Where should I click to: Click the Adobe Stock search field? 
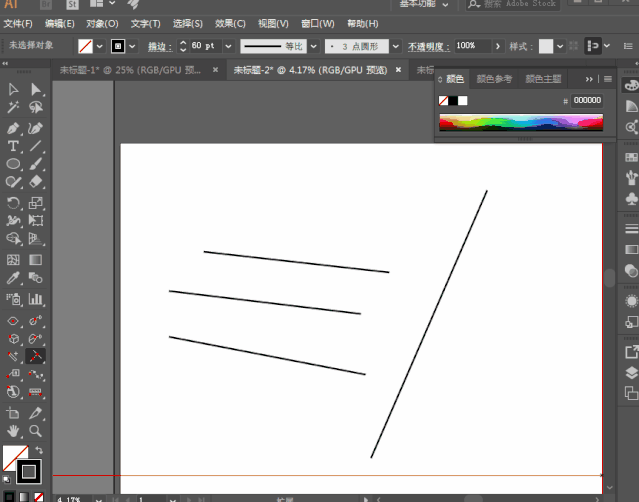(x=513, y=4)
